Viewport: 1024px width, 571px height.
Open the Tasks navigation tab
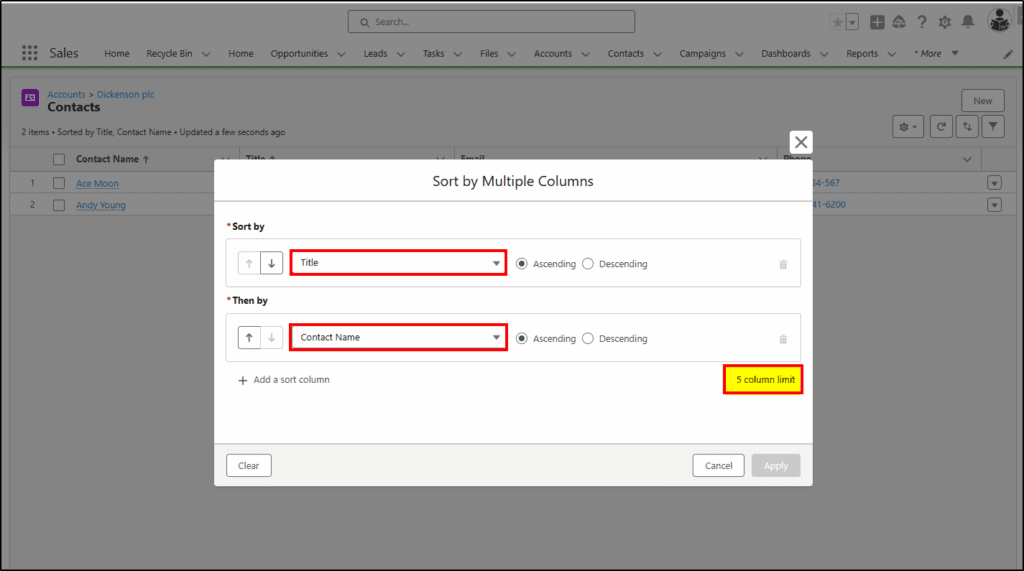433,54
